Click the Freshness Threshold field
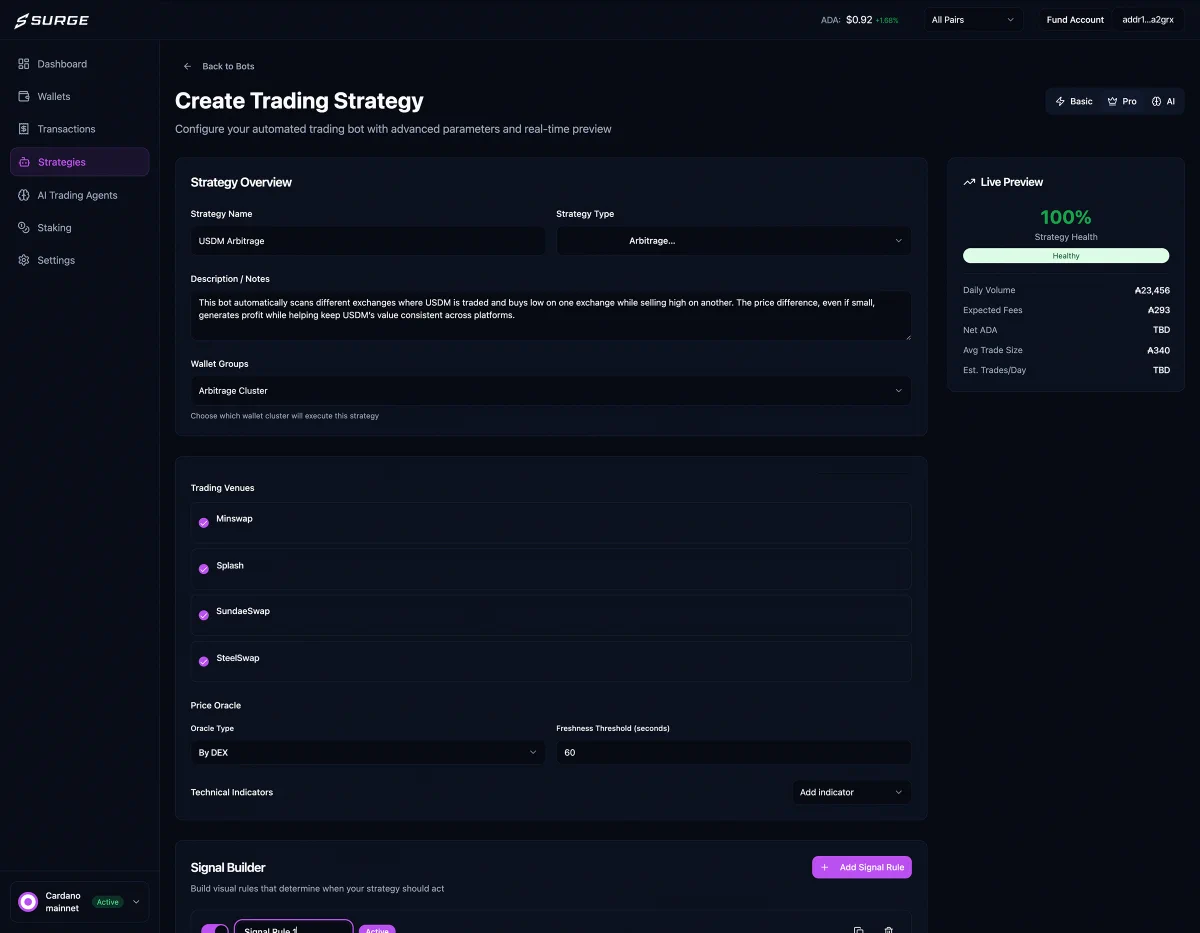 pos(733,753)
